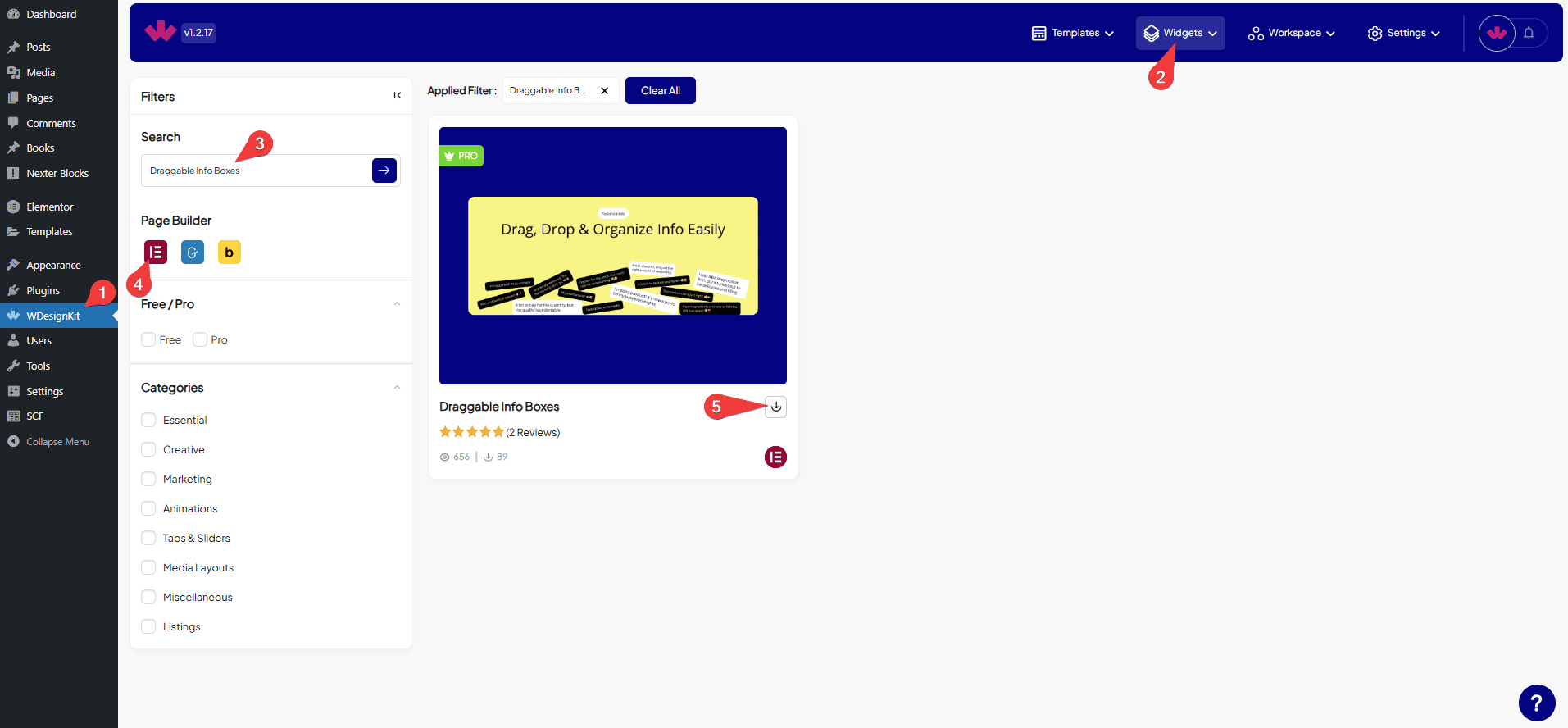Open the Draggable Info Boxes thumbnail
This screenshot has width=1568, height=728.
click(613, 256)
